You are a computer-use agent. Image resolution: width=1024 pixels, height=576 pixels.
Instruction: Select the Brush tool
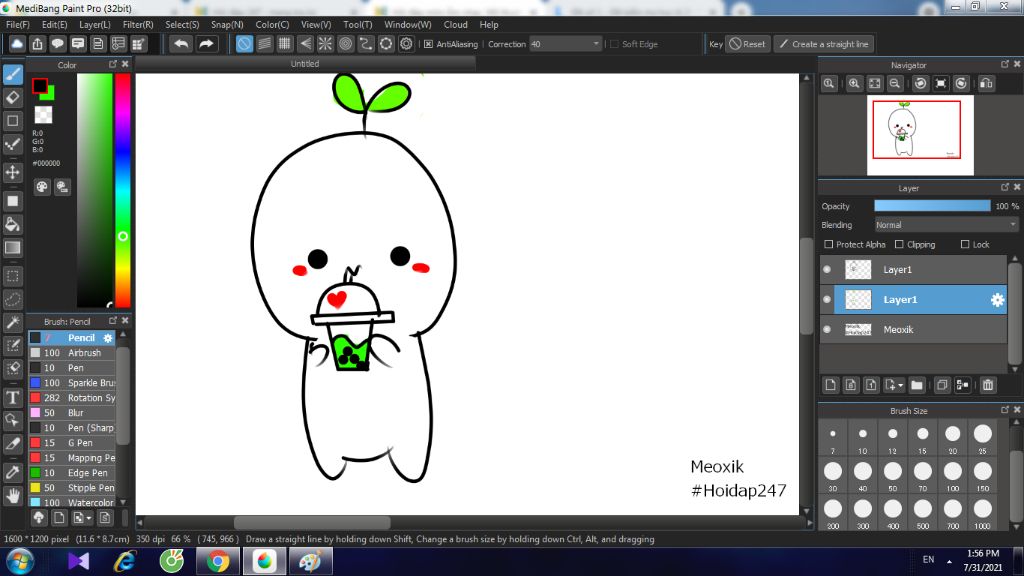pos(12,74)
